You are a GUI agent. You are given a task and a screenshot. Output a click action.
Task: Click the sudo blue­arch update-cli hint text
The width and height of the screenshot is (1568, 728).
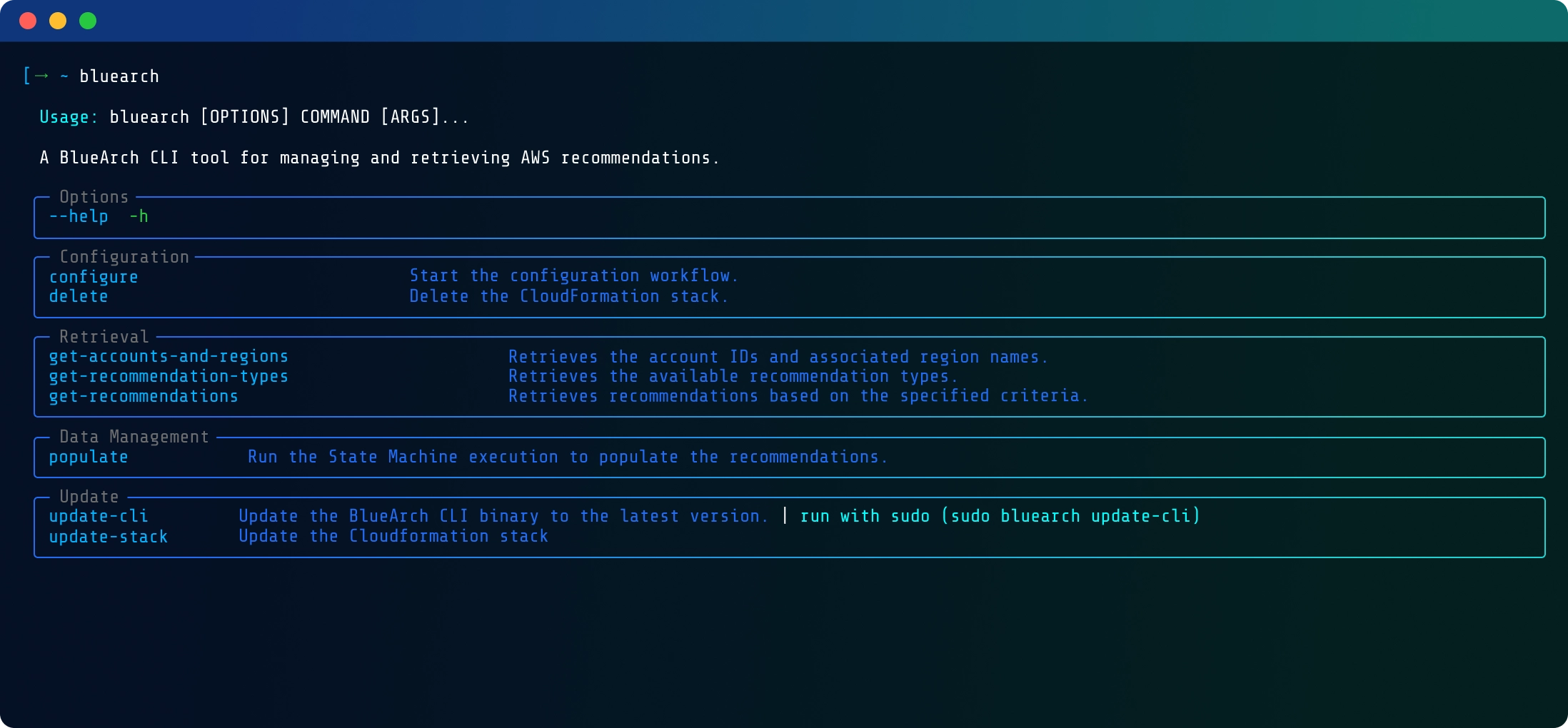tap(1000, 516)
